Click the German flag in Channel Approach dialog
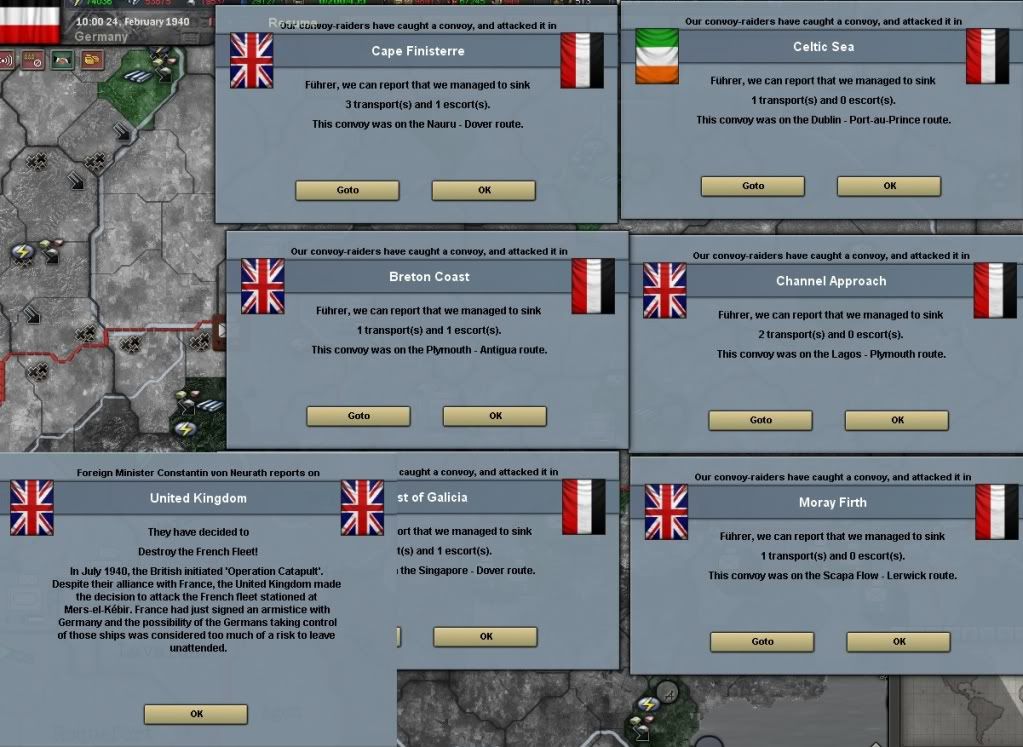 coord(996,290)
